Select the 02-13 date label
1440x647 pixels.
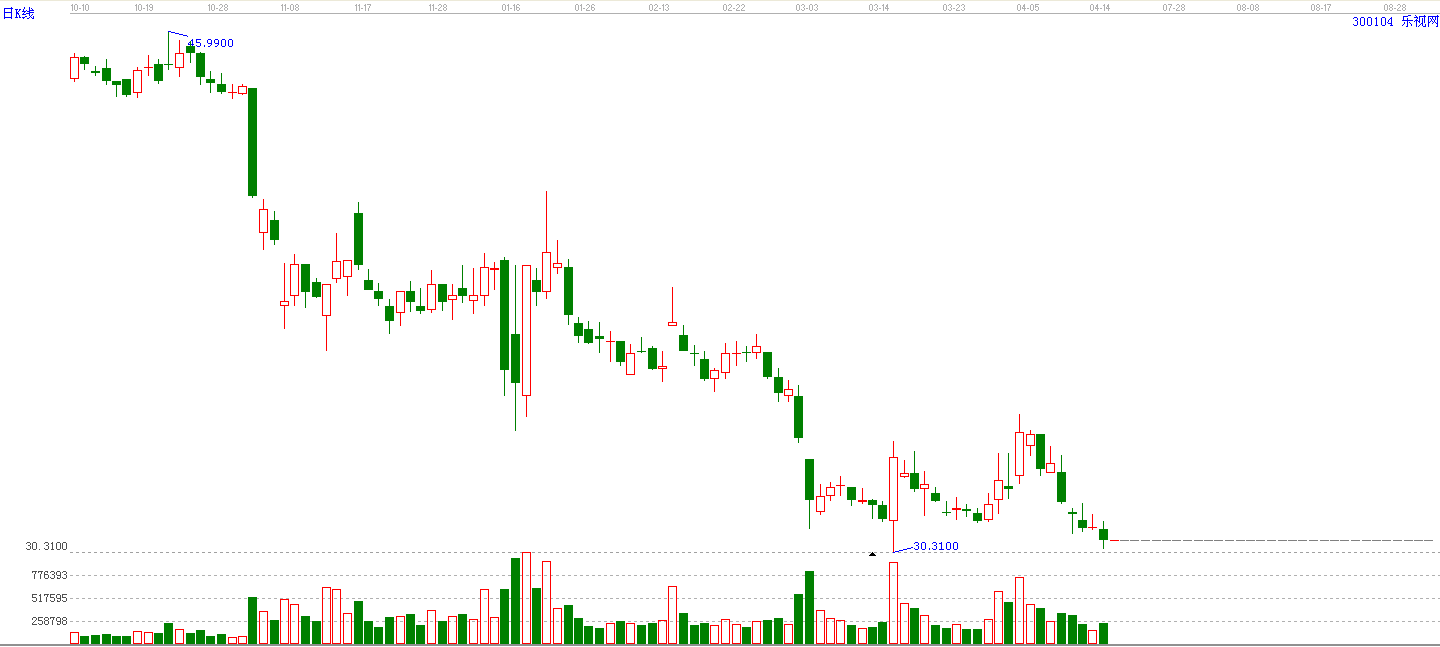(x=658, y=7)
